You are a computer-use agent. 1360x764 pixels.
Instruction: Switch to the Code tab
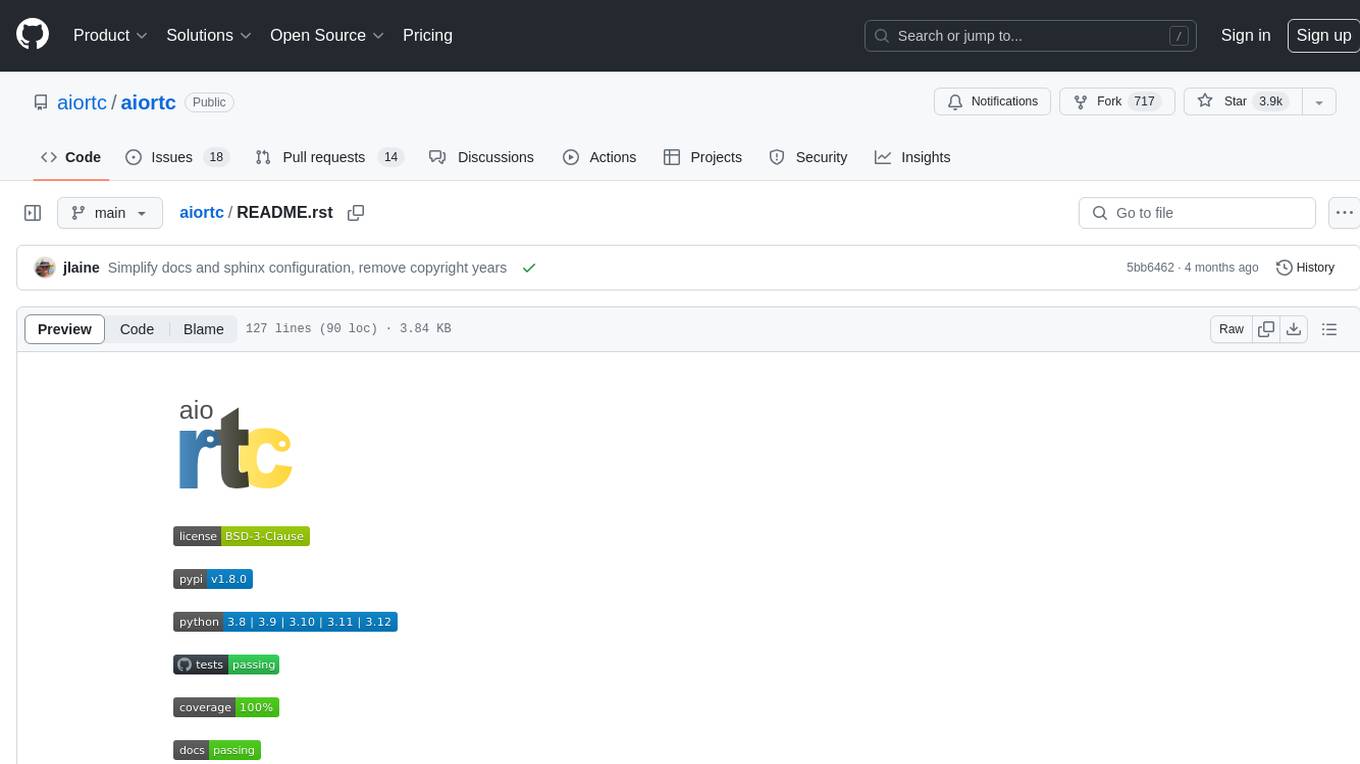click(71, 157)
